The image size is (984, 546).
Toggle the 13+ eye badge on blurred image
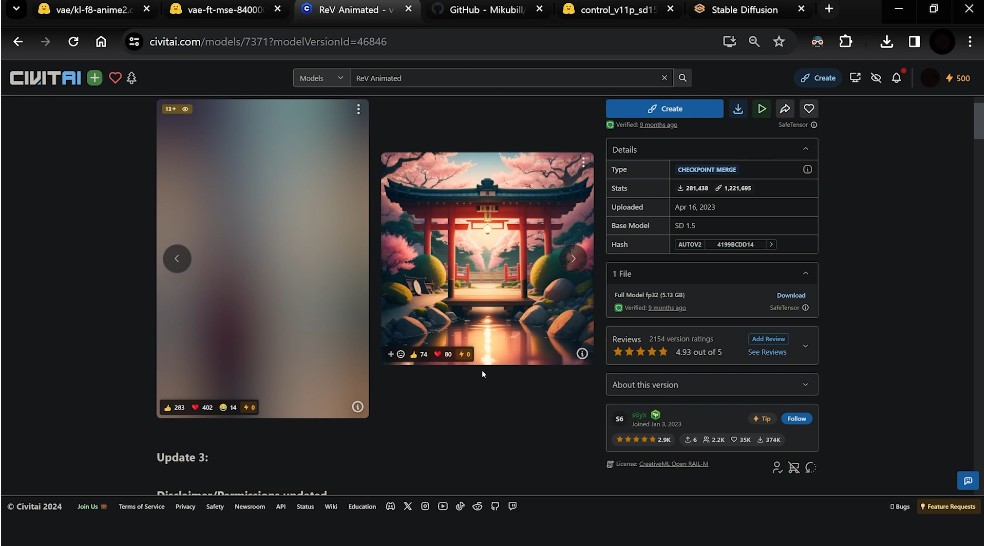(177, 109)
